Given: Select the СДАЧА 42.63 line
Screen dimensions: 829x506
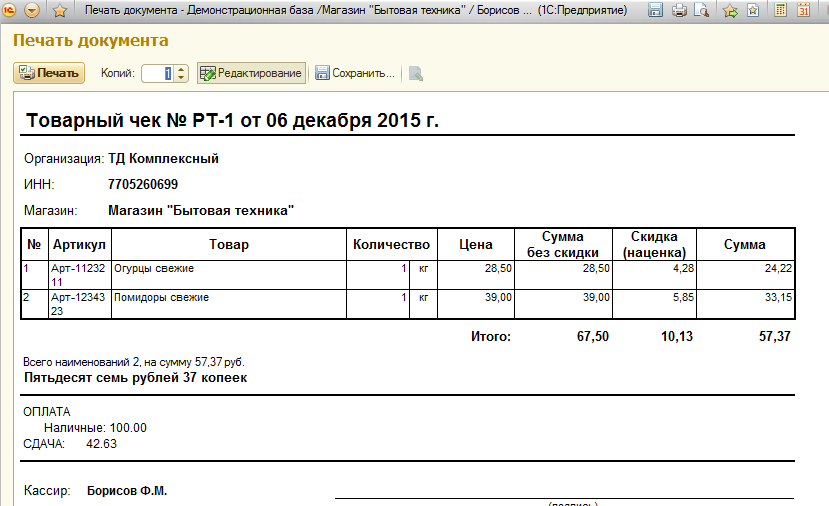Looking at the screenshot, I should tap(70, 444).
